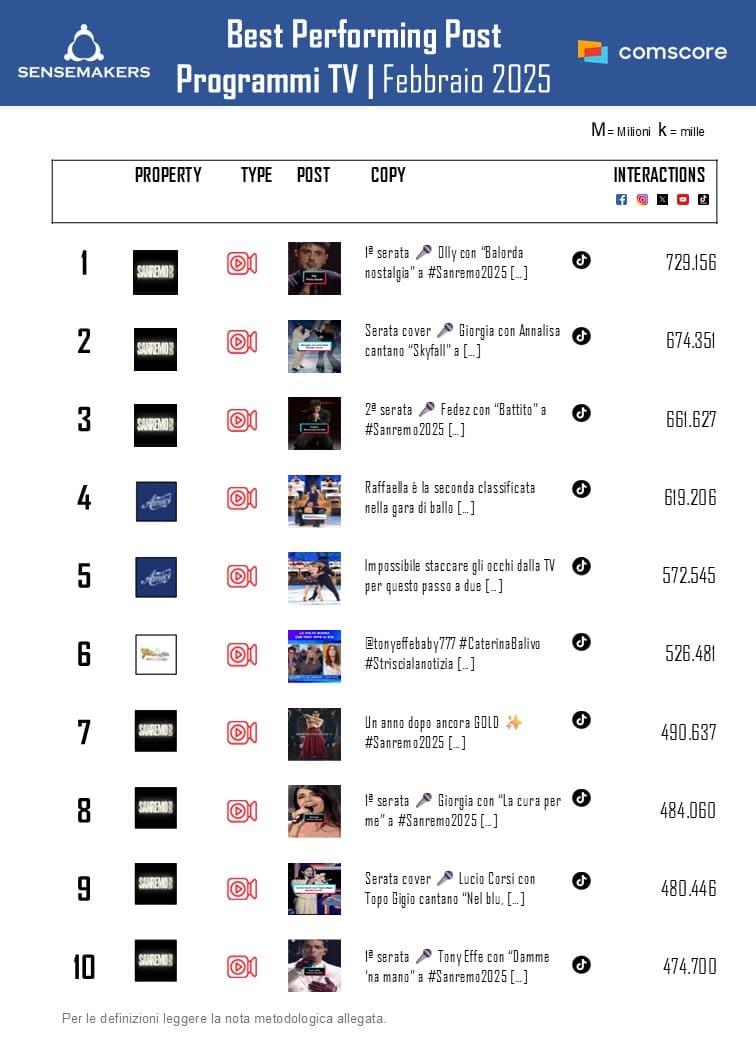Click the Instagram icon under Interactions
This screenshot has width=756, height=1058.
642,199
